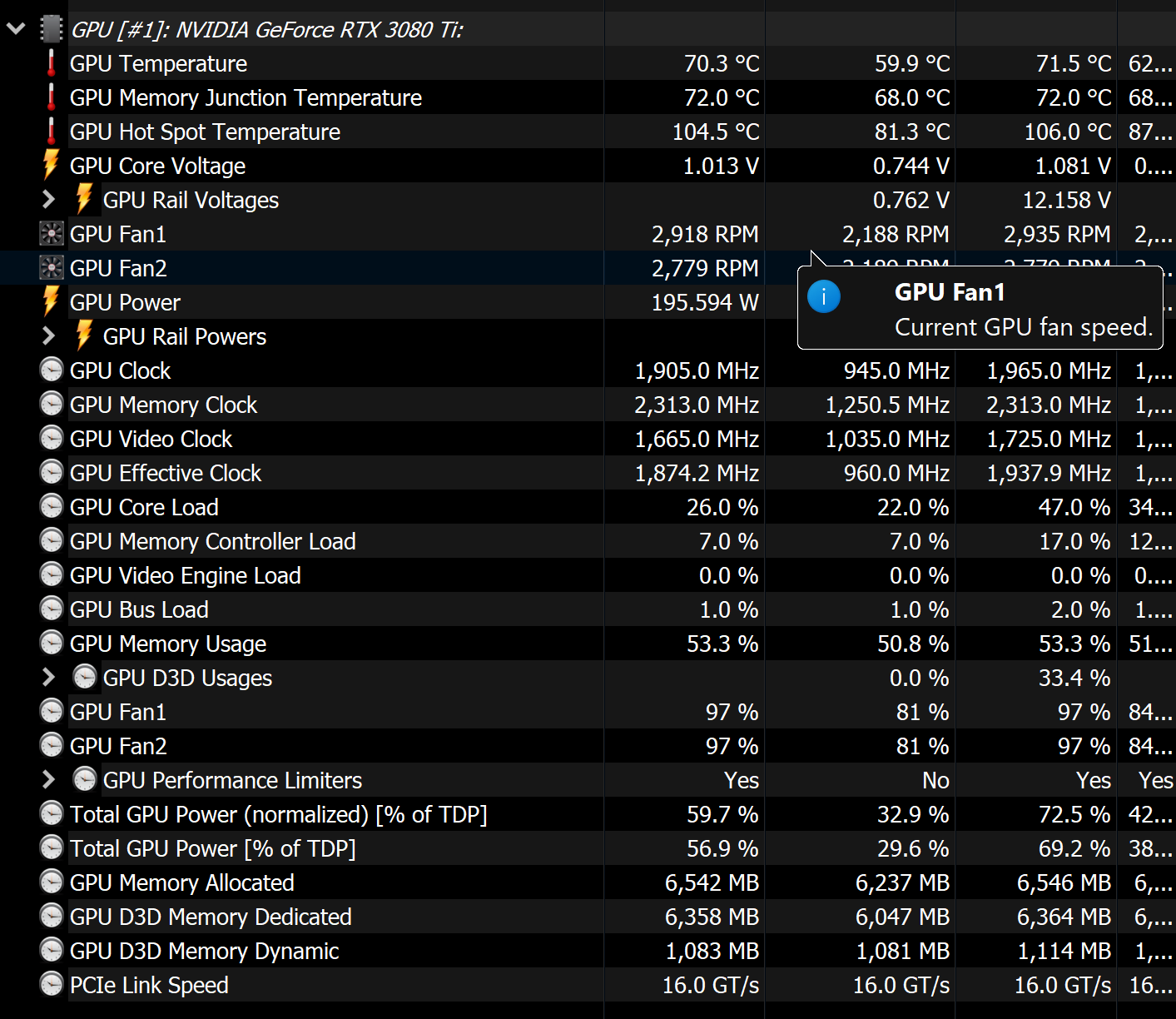Collapse the NVIDIA GeForce RTX 3080 Ti section
This screenshot has width=1176, height=1019.
point(16,29)
